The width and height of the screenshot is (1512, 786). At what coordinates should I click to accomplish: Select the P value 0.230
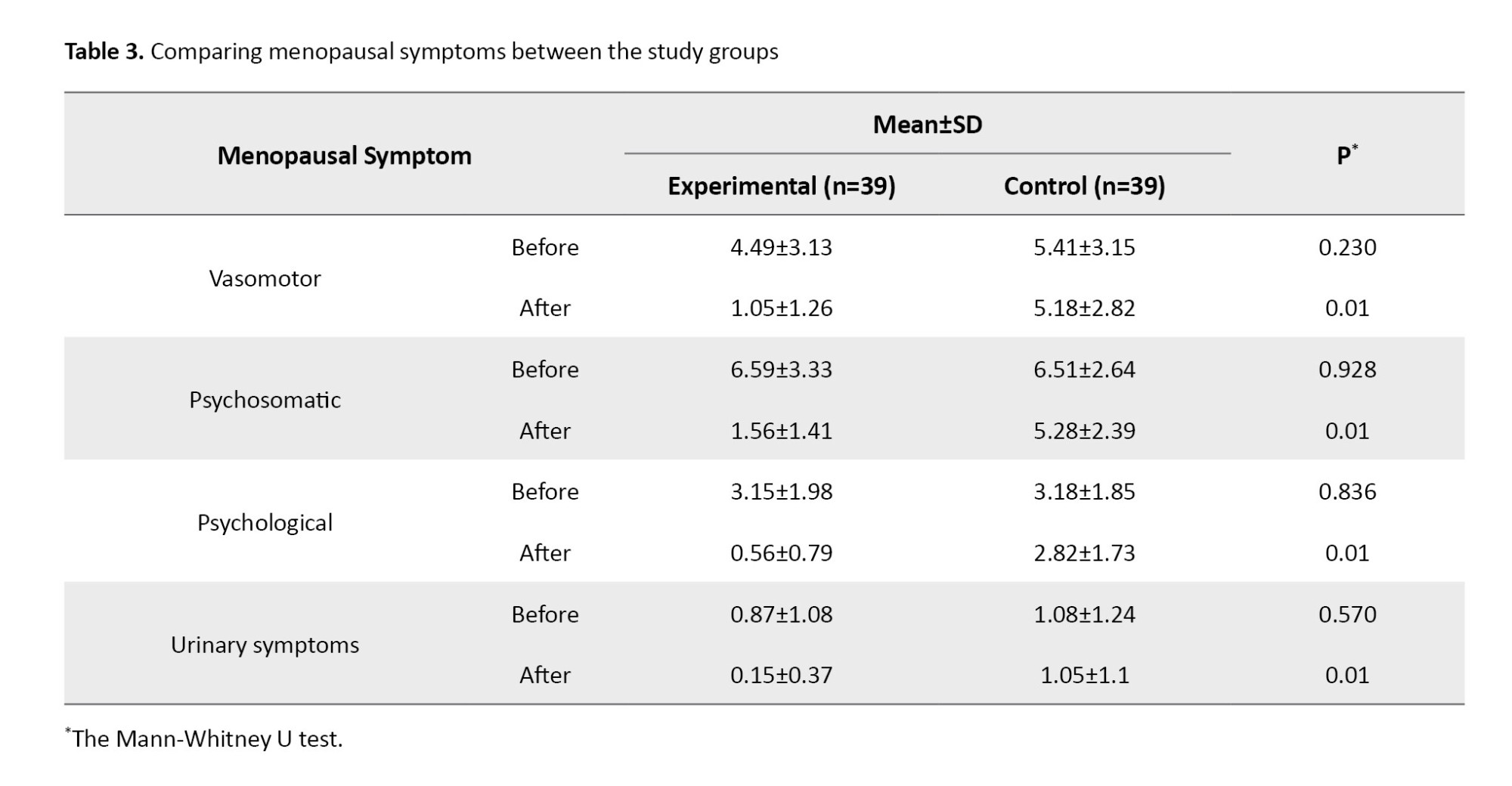1346,248
